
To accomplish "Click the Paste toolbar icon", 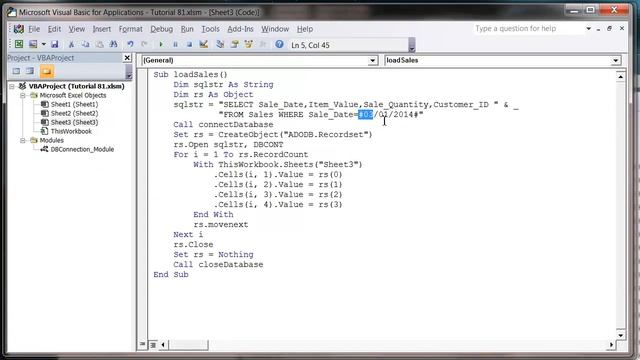I will click(99, 44).
